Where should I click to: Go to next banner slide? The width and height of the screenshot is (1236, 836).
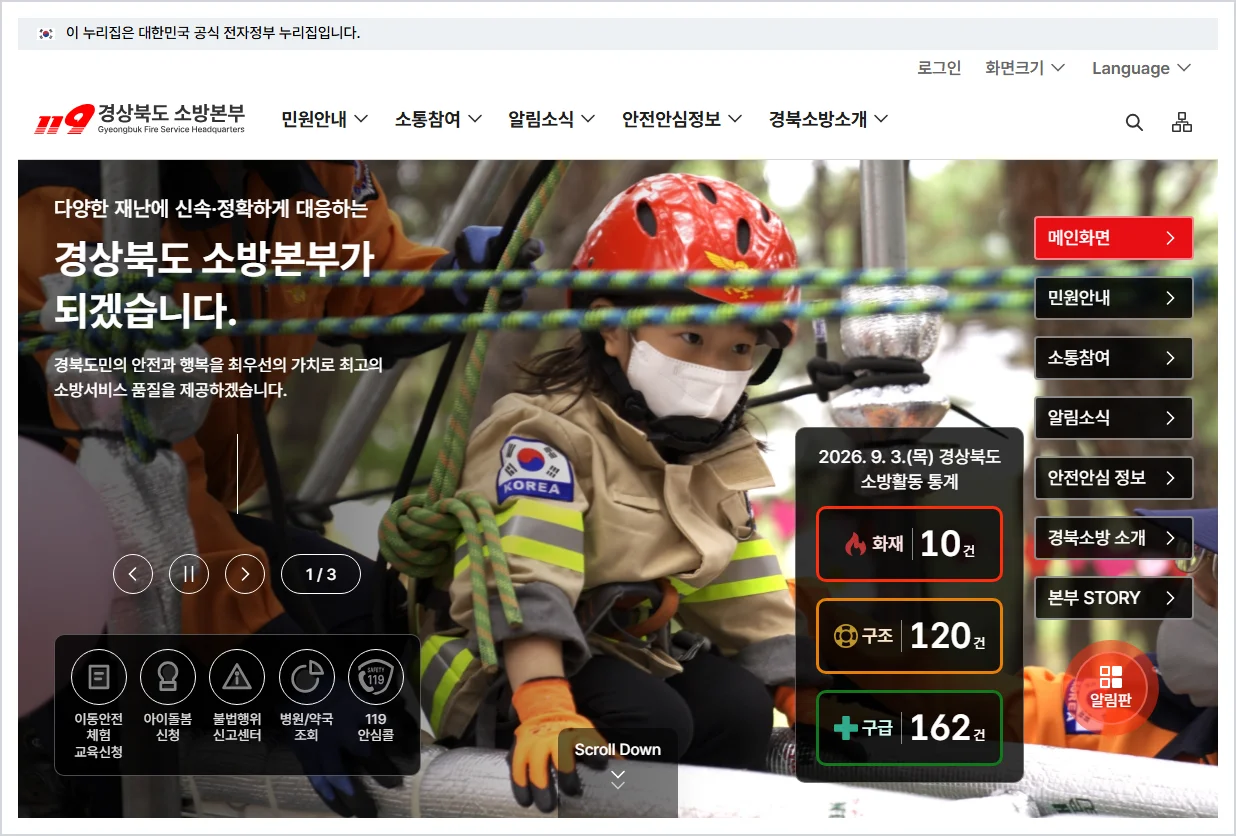click(x=245, y=574)
